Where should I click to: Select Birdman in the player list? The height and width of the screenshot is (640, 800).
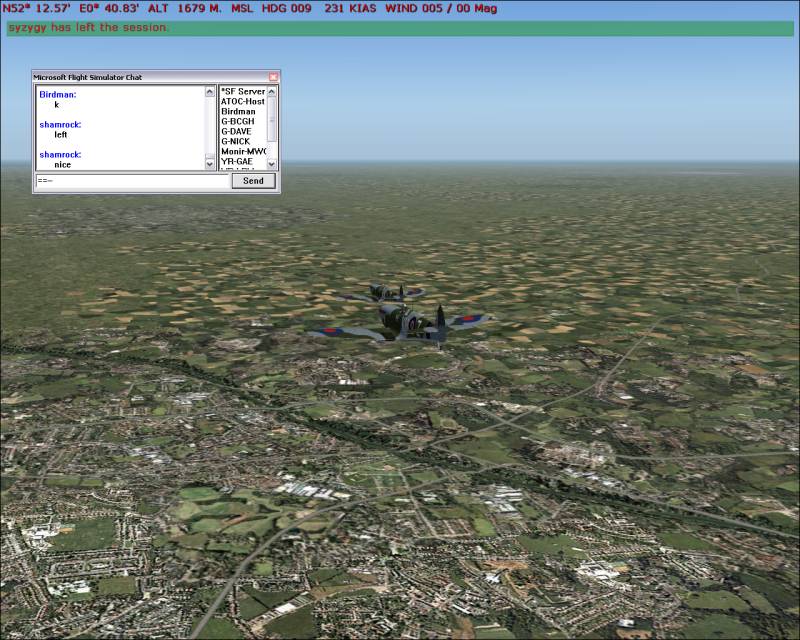tap(238, 111)
